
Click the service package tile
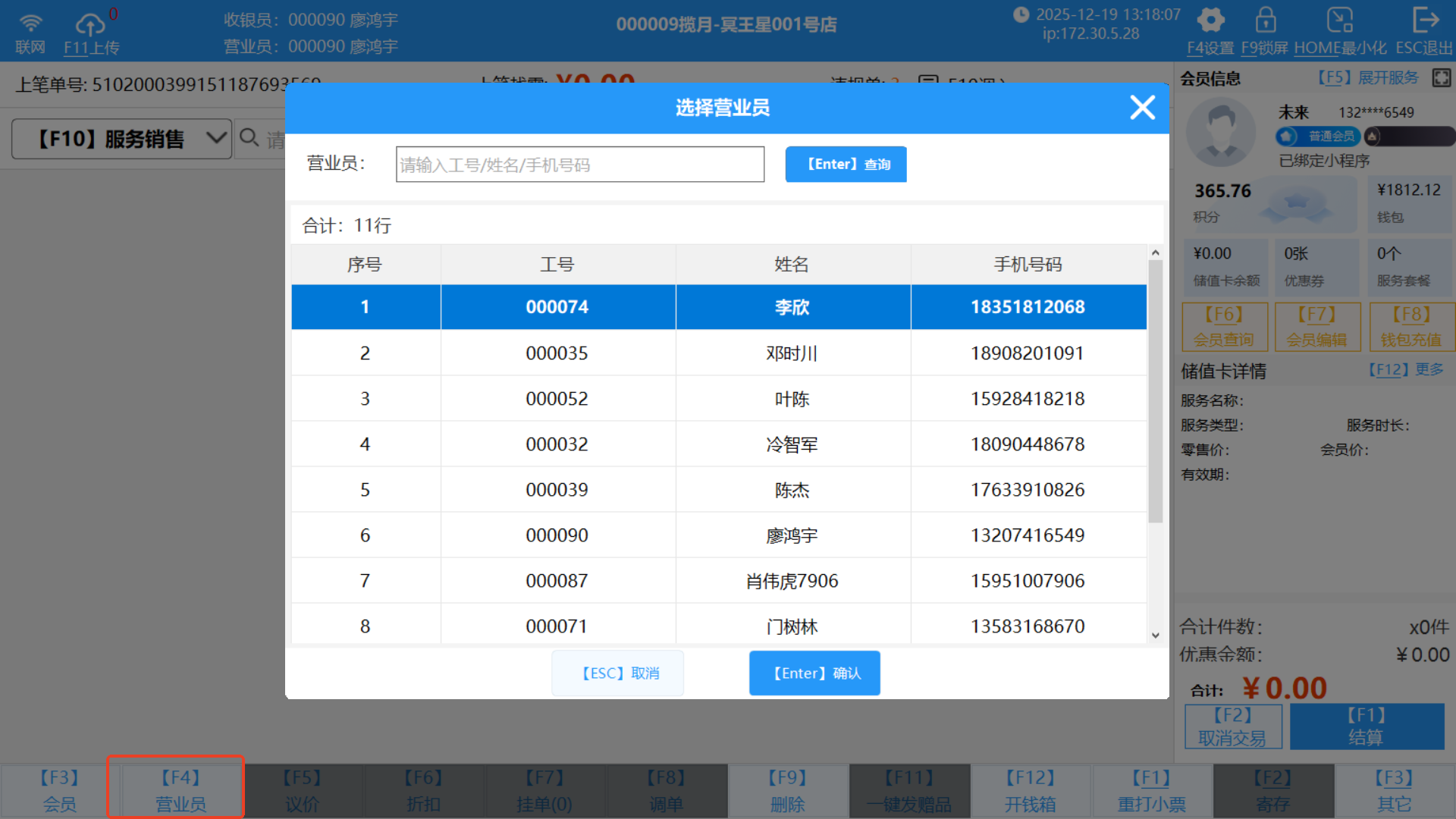coord(1410,267)
